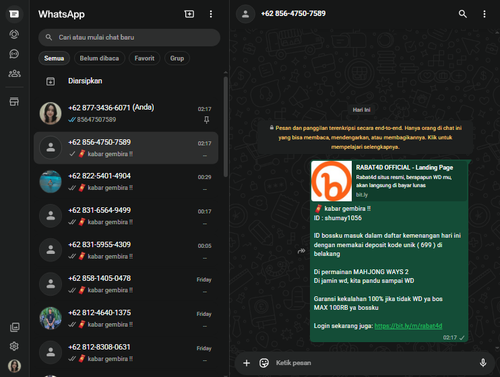This screenshot has width=500, height=377.
Task: Open the profile photo of +62 877-3436-6071
Action: (x=50, y=113)
